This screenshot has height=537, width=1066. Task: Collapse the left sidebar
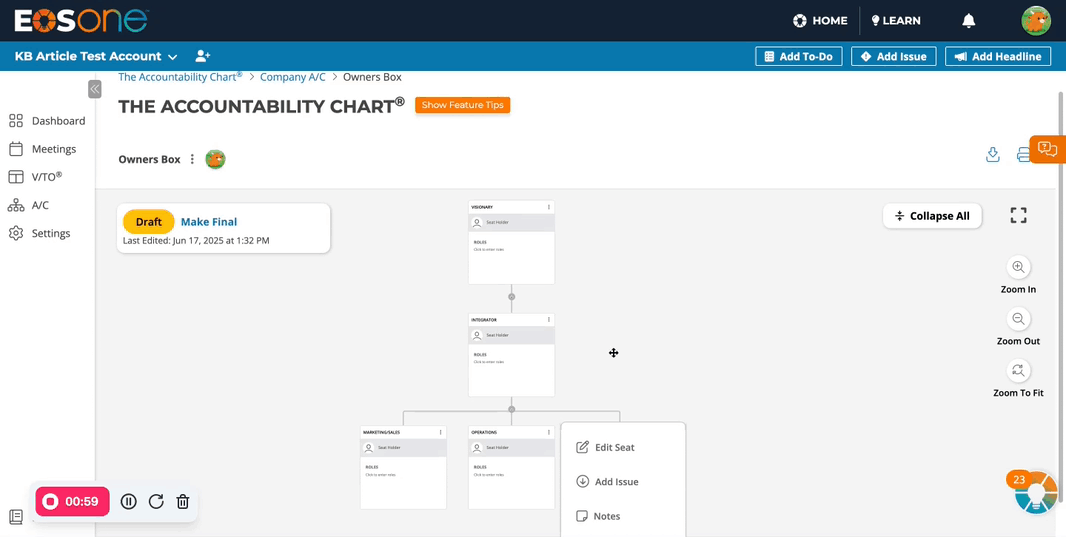[94, 89]
